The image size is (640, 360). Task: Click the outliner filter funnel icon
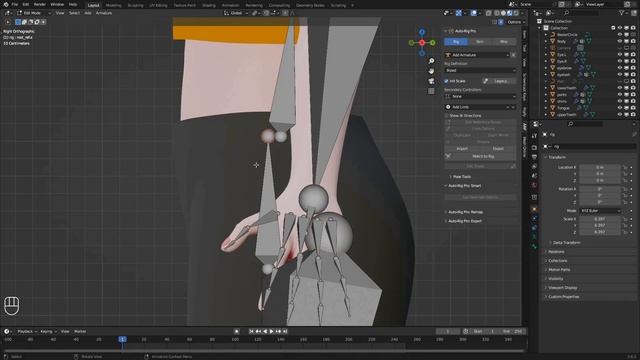click(x=622, y=13)
